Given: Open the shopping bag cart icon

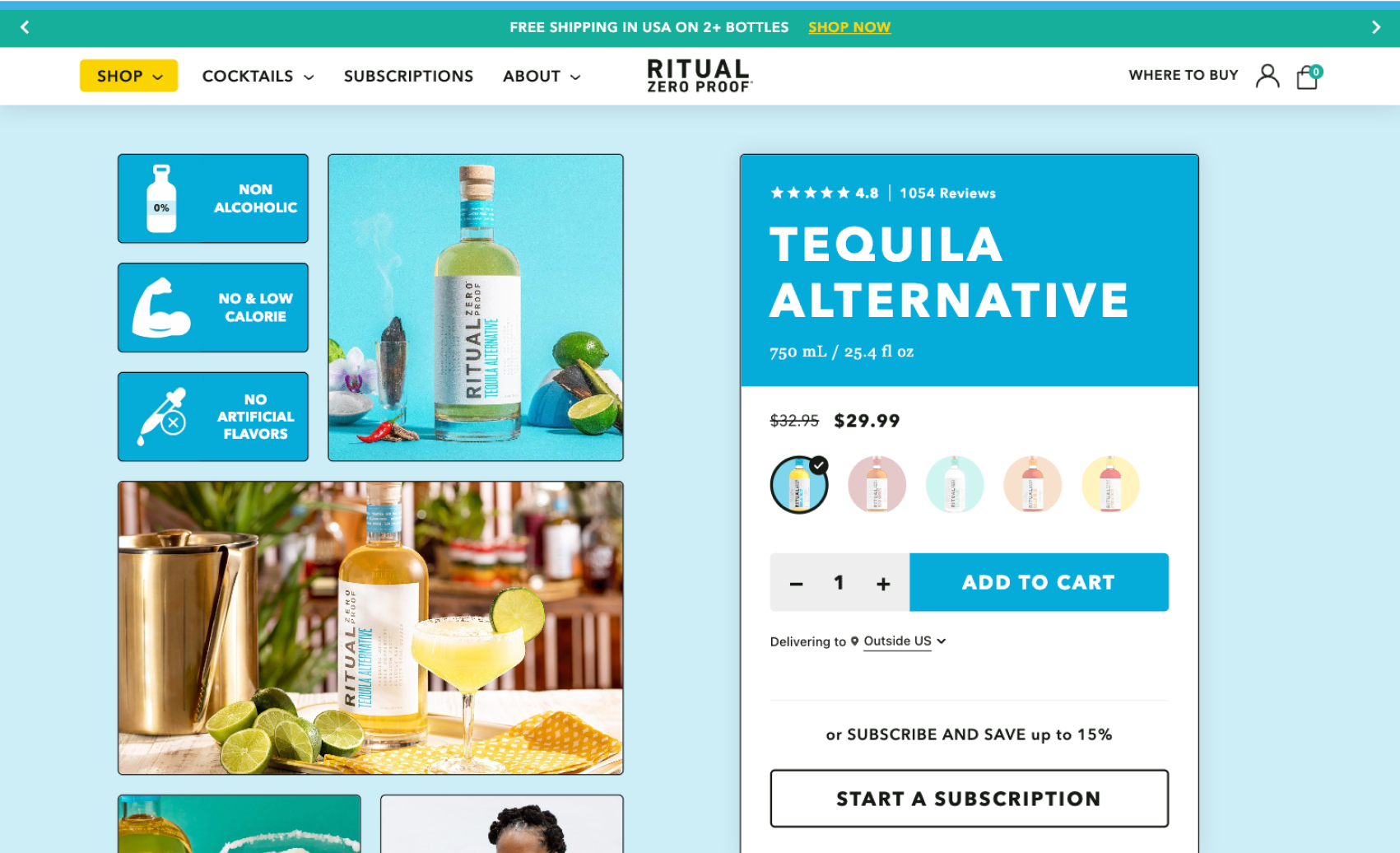Looking at the screenshot, I should tap(1309, 77).
